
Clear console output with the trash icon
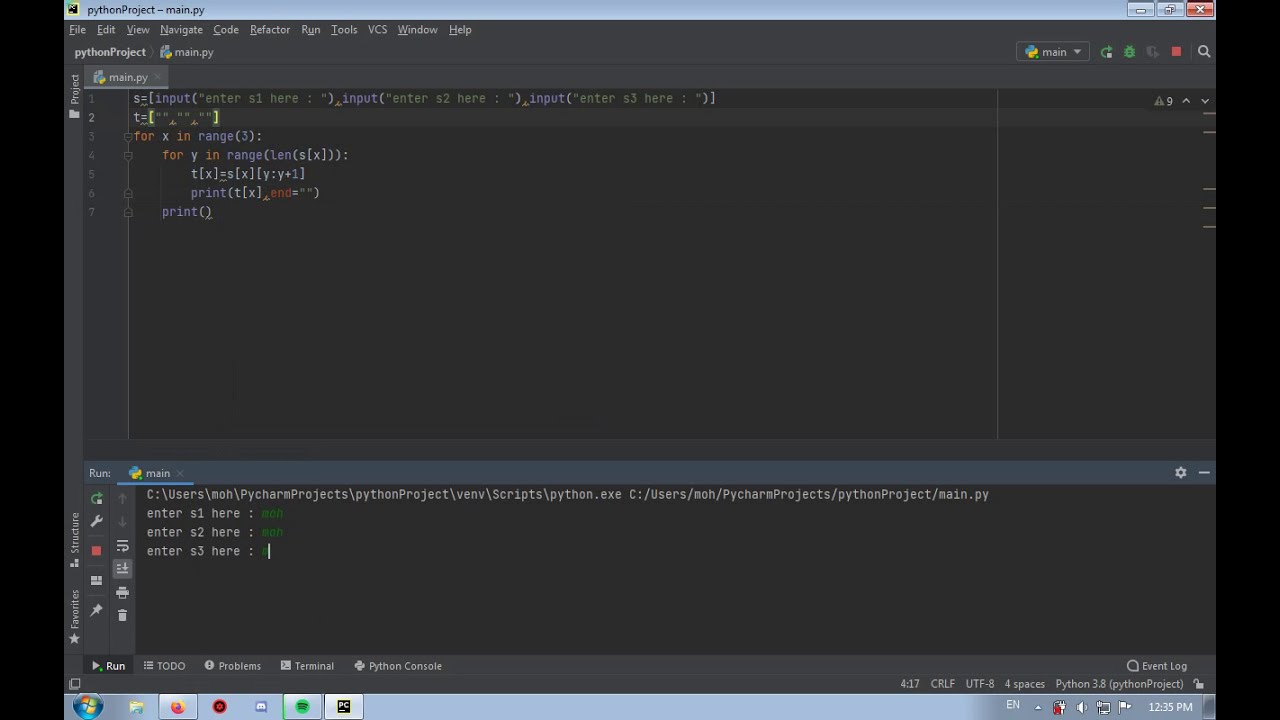[122, 616]
